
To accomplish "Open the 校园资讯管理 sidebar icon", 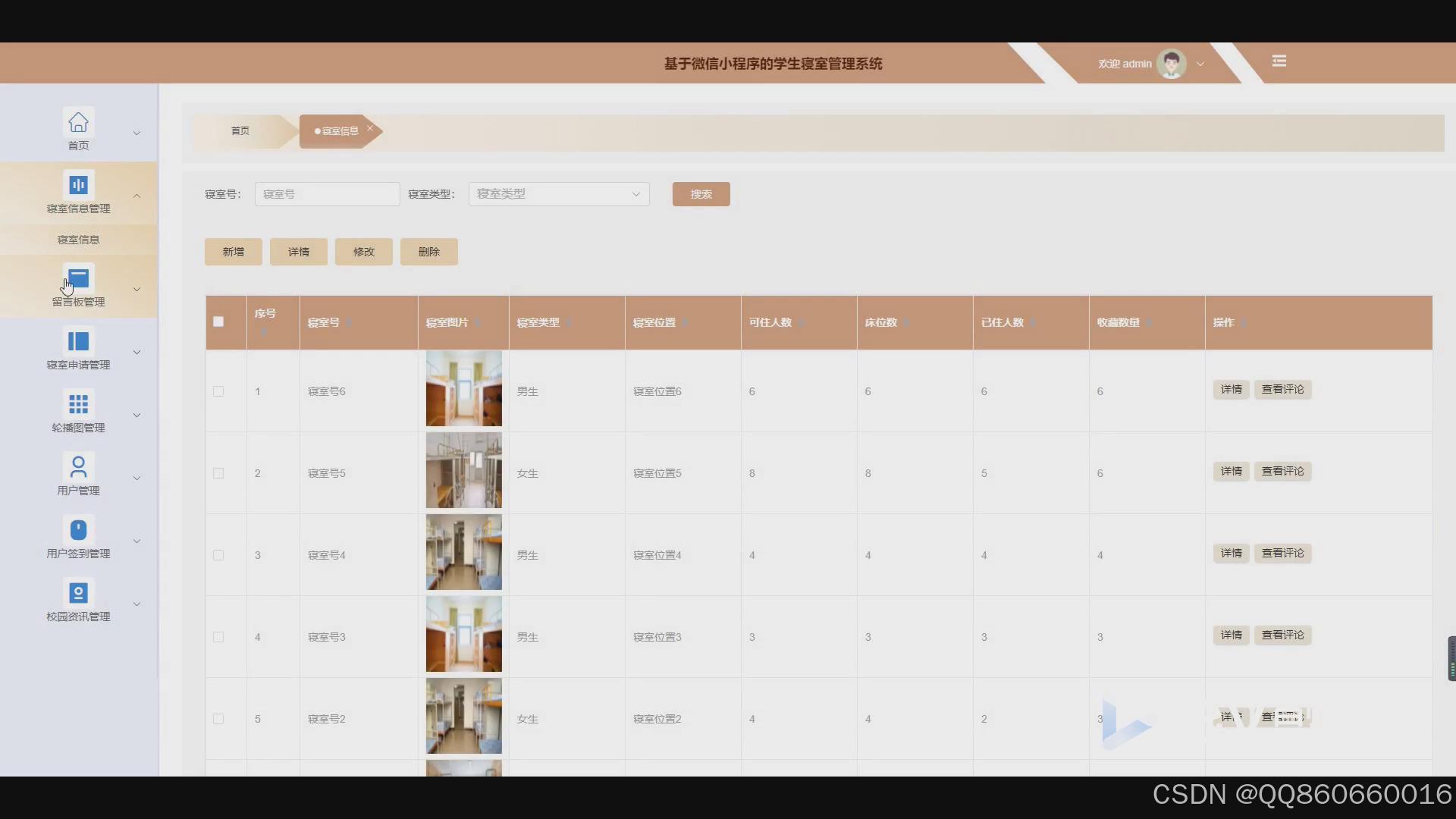I will (78, 592).
